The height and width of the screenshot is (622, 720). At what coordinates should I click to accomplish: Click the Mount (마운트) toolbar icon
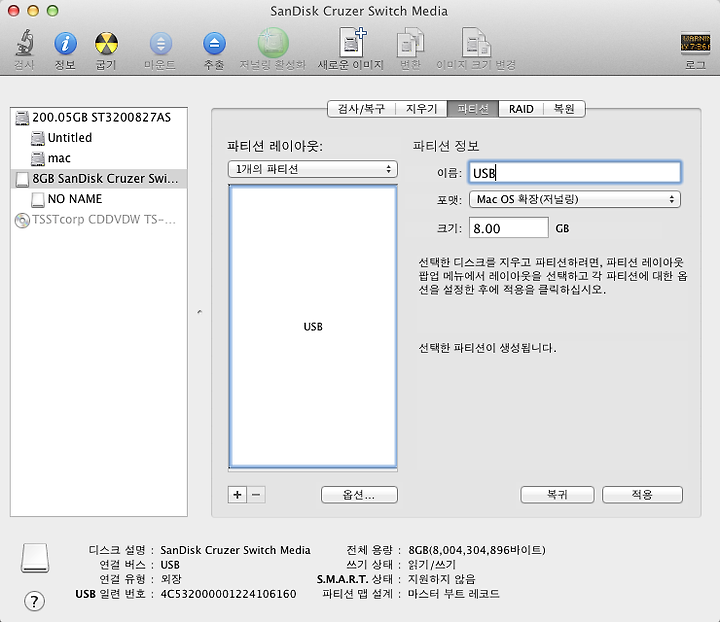(x=160, y=44)
